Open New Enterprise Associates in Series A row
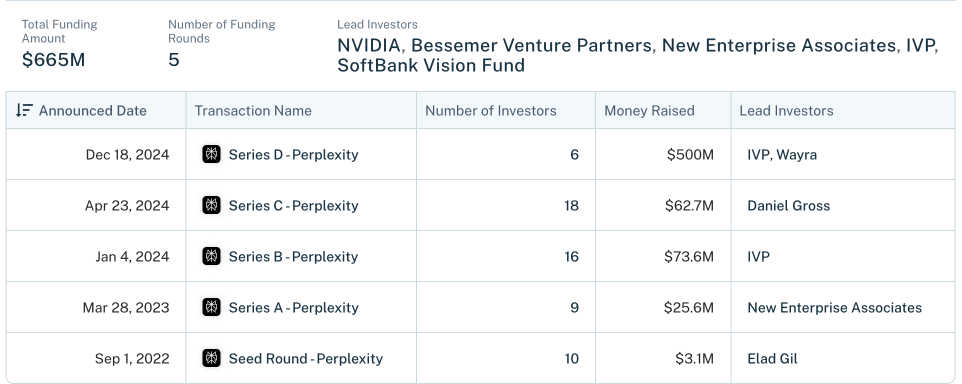 pyautogui.click(x=834, y=307)
